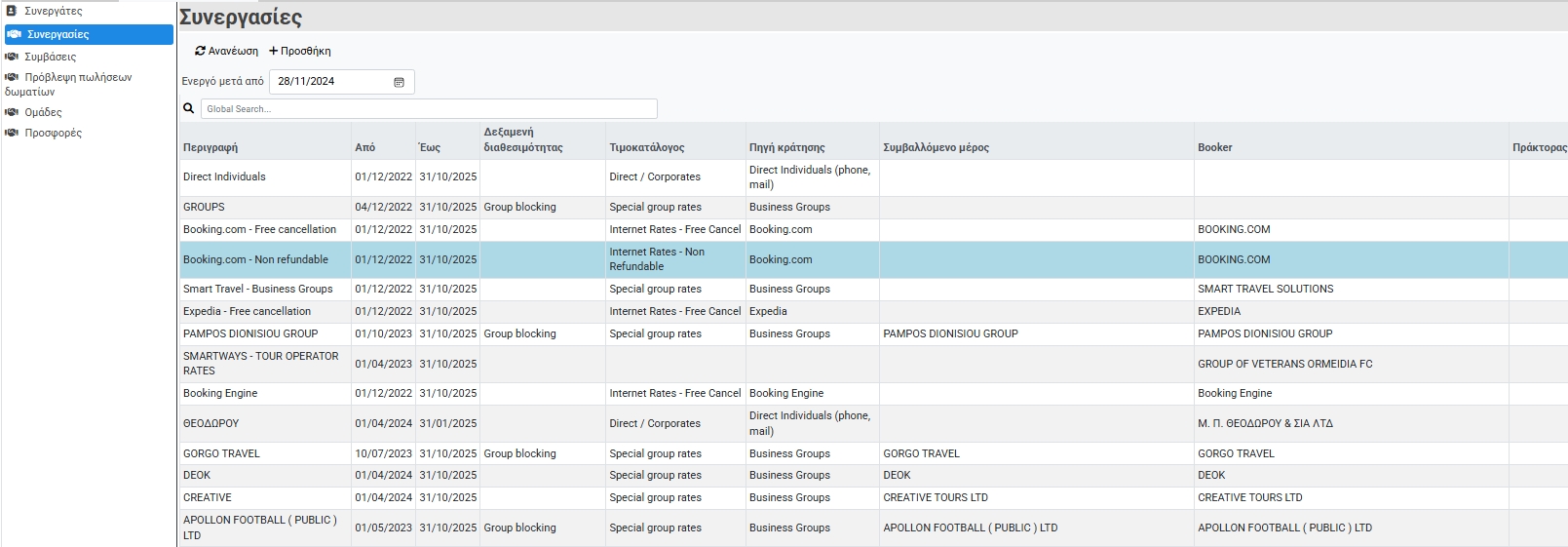
Task: Click the Ανανέωση button
Action: pos(227,51)
